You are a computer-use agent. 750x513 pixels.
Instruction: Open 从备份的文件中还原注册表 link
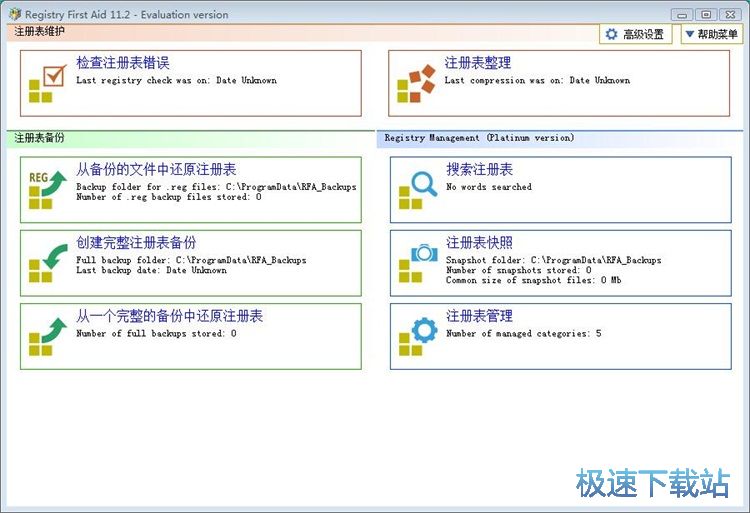(156, 170)
